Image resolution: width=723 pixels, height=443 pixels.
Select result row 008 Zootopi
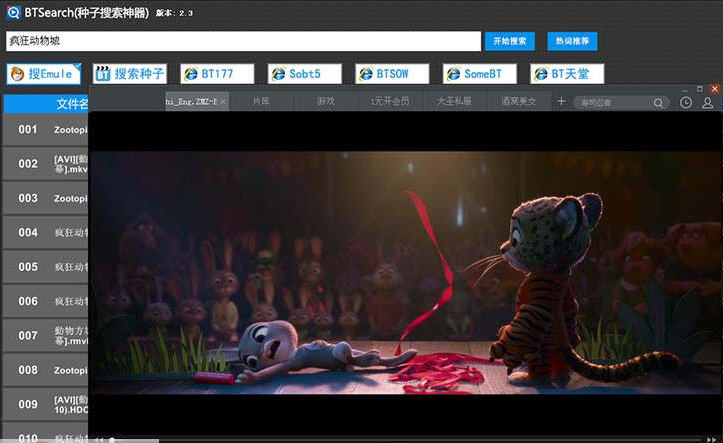click(x=46, y=370)
